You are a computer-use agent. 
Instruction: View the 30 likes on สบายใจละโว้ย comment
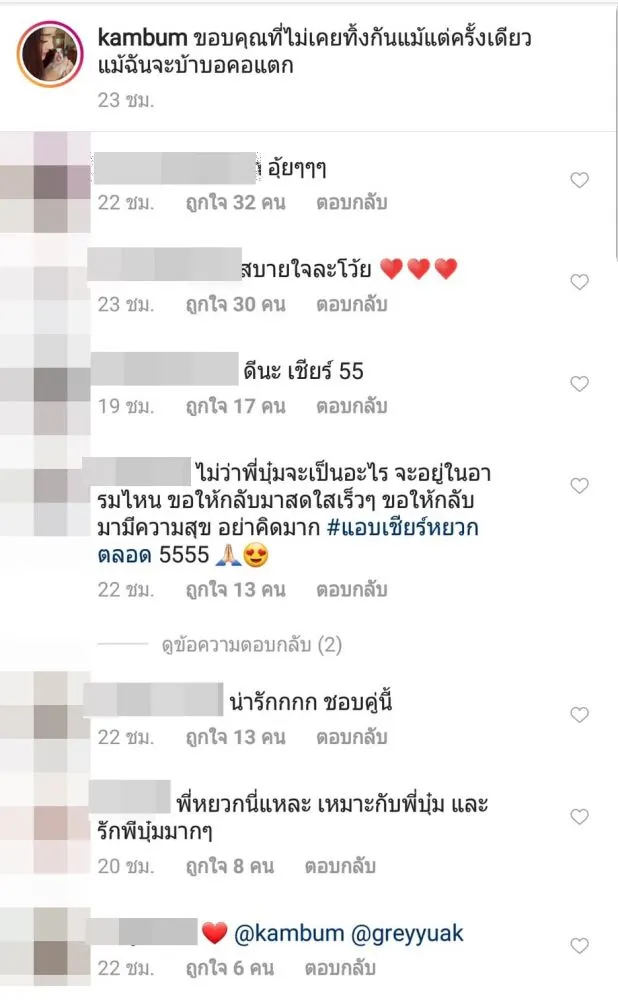(x=235, y=305)
